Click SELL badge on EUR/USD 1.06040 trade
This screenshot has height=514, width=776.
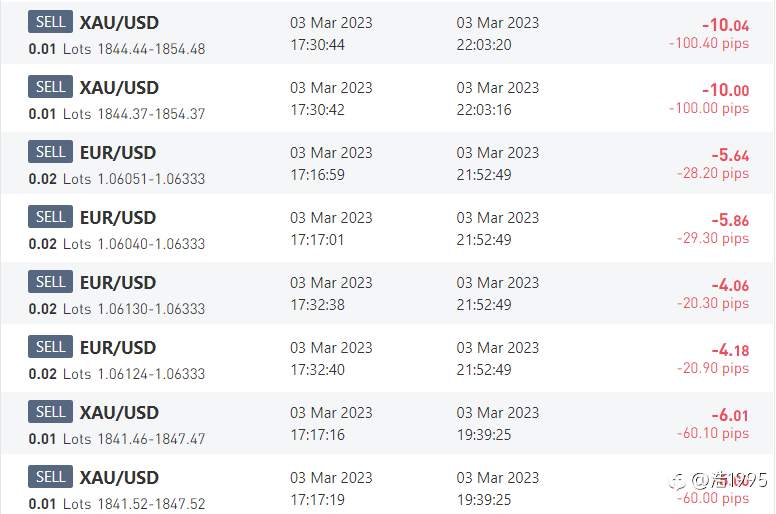click(50, 217)
